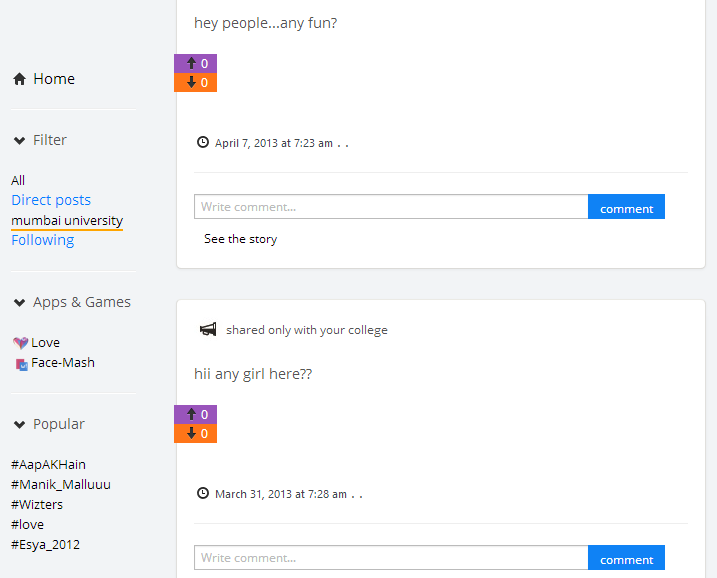Upvote the 'hii any girl here??' post
The height and width of the screenshot is (578, 717).
[195, 414]
